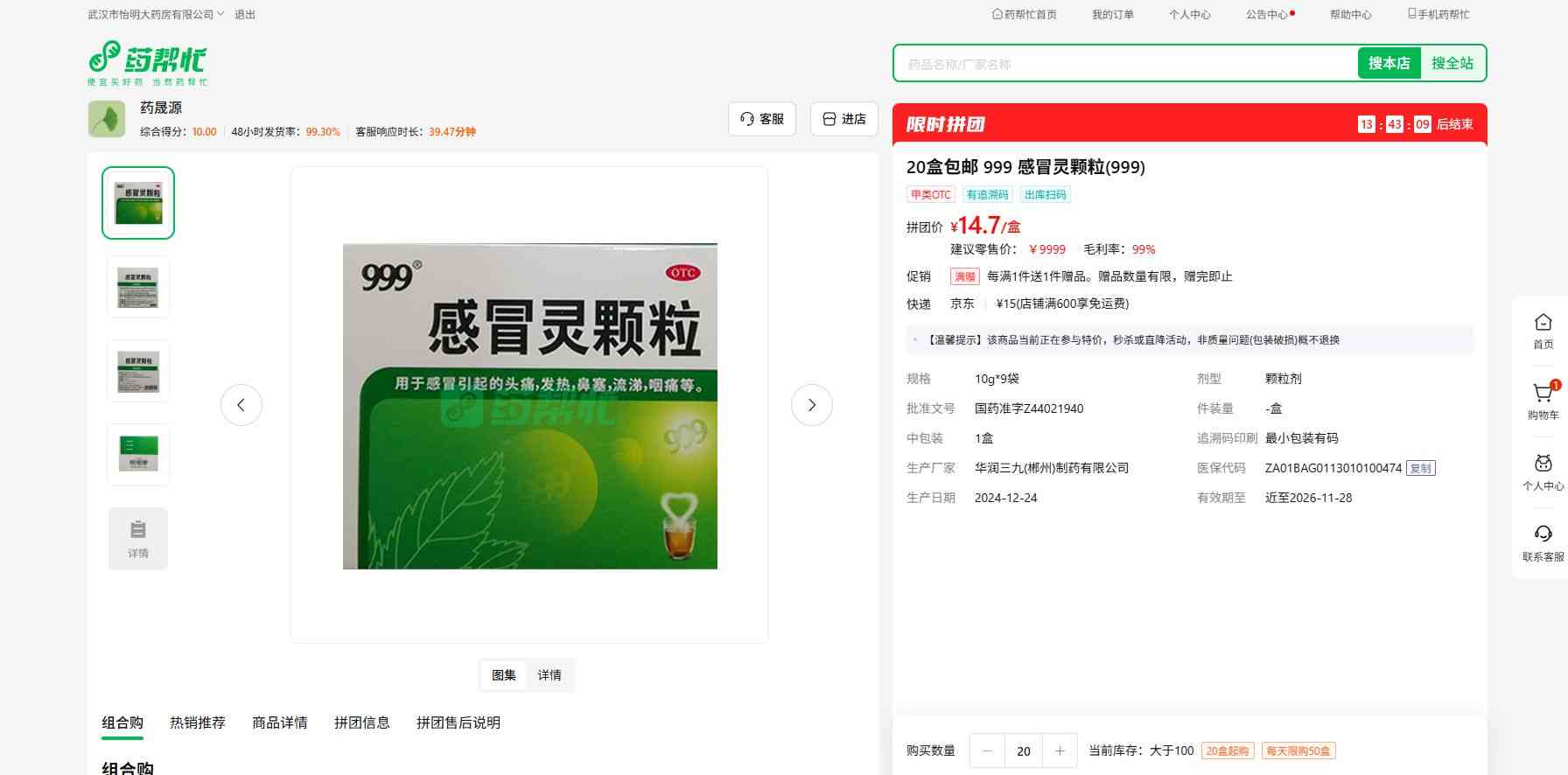Copy the medical insurance code via 复制
The width and height of the screenshot is (1568, 775).
(1420, 468)
